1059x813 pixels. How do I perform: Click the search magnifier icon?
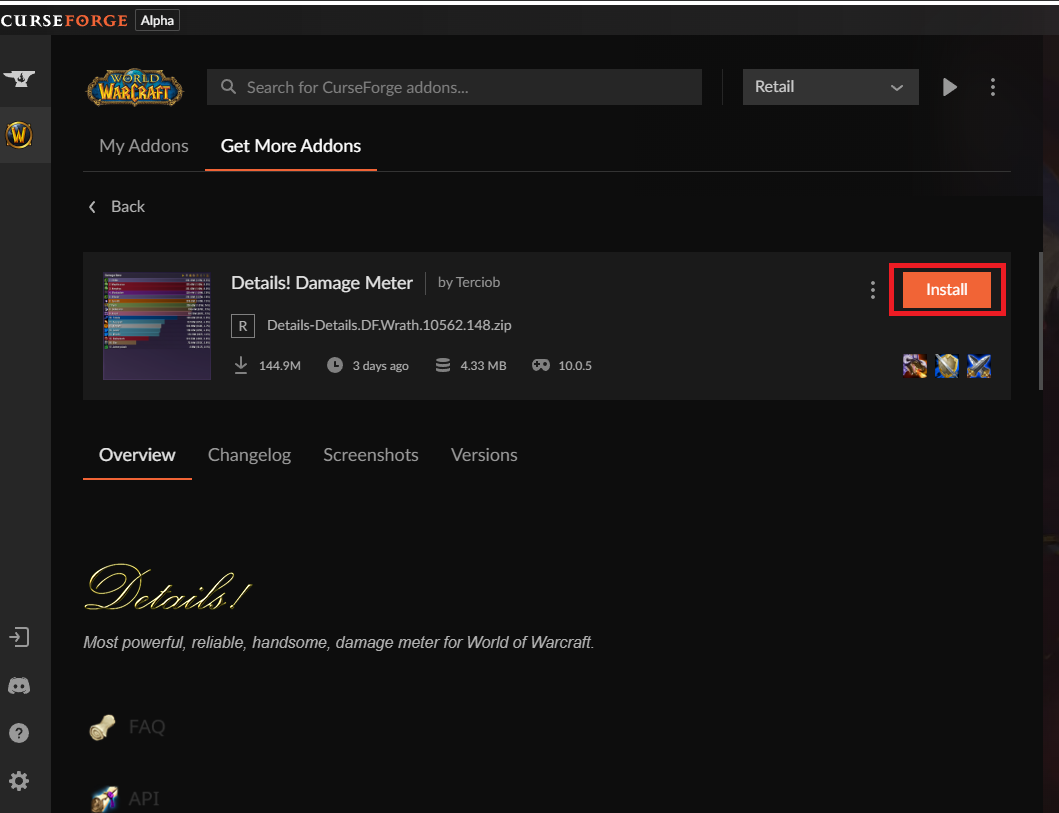[228, 87]
